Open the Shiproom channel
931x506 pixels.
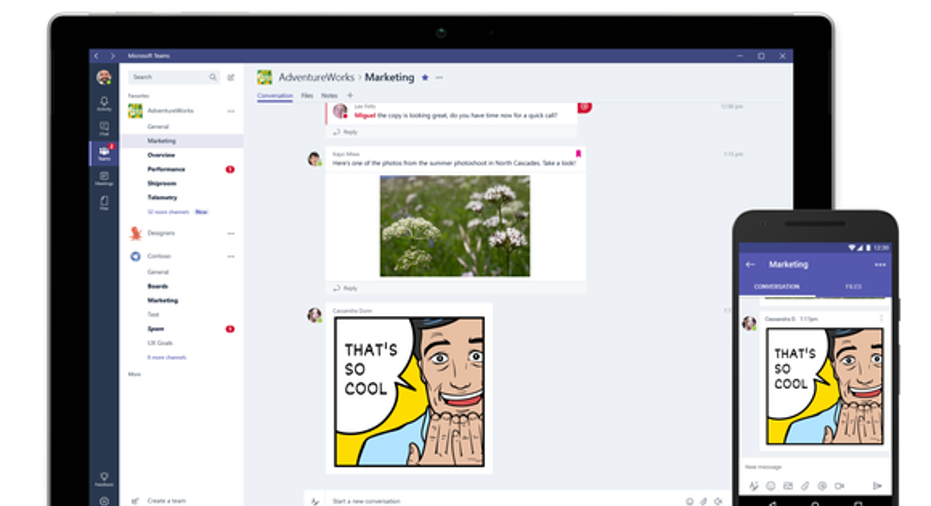(162, 184)
